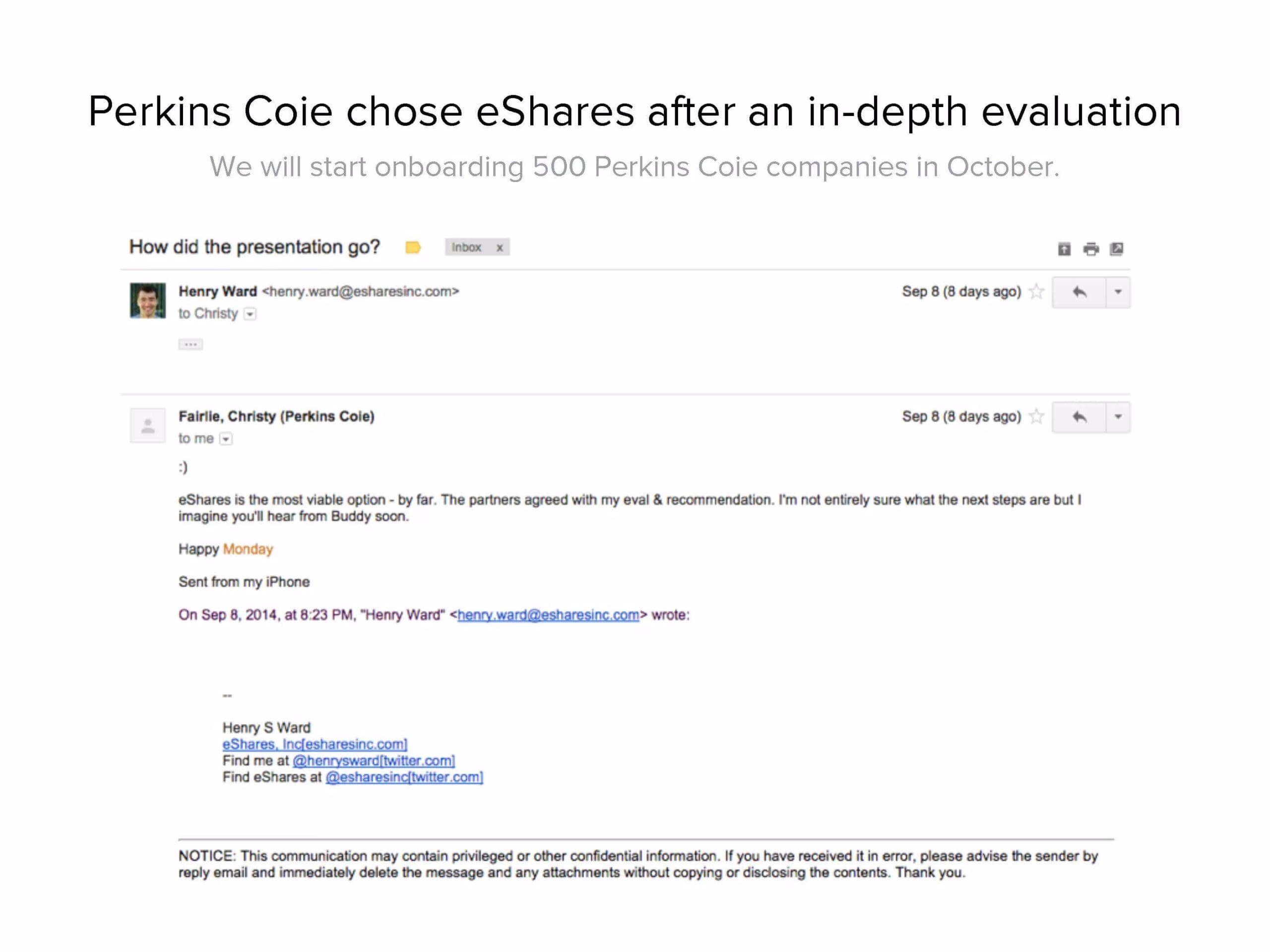Expand trimmed content in Henry's message

190,344
